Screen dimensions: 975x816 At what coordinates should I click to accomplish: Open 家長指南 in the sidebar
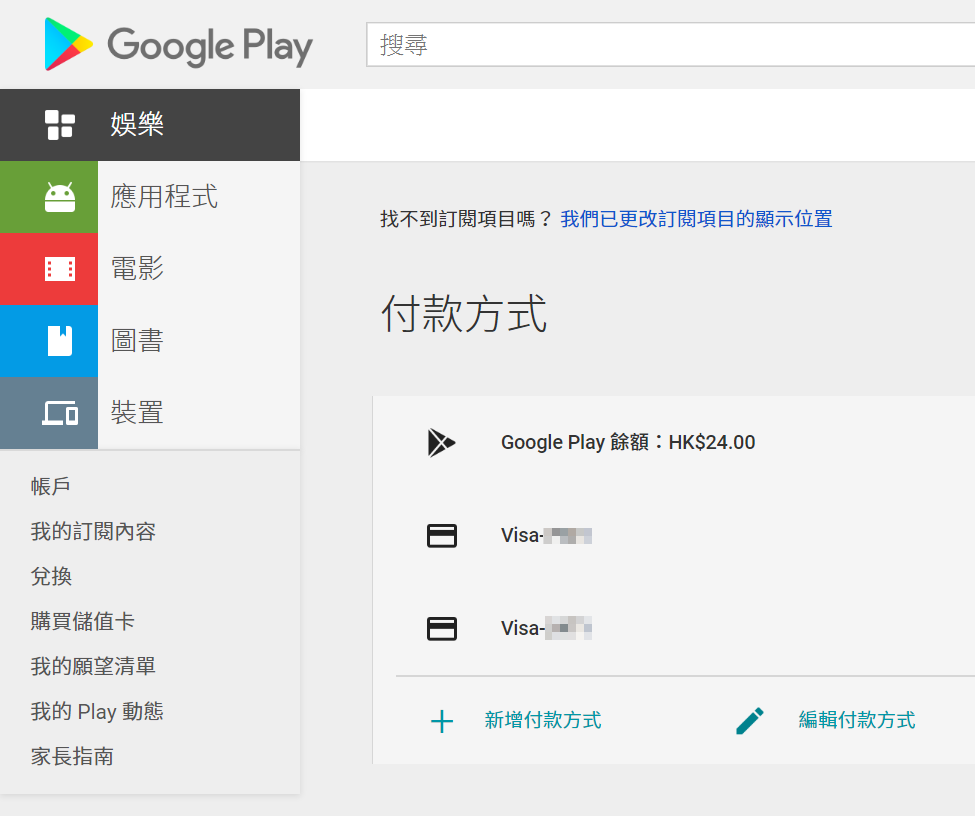[x=72, y=756]
